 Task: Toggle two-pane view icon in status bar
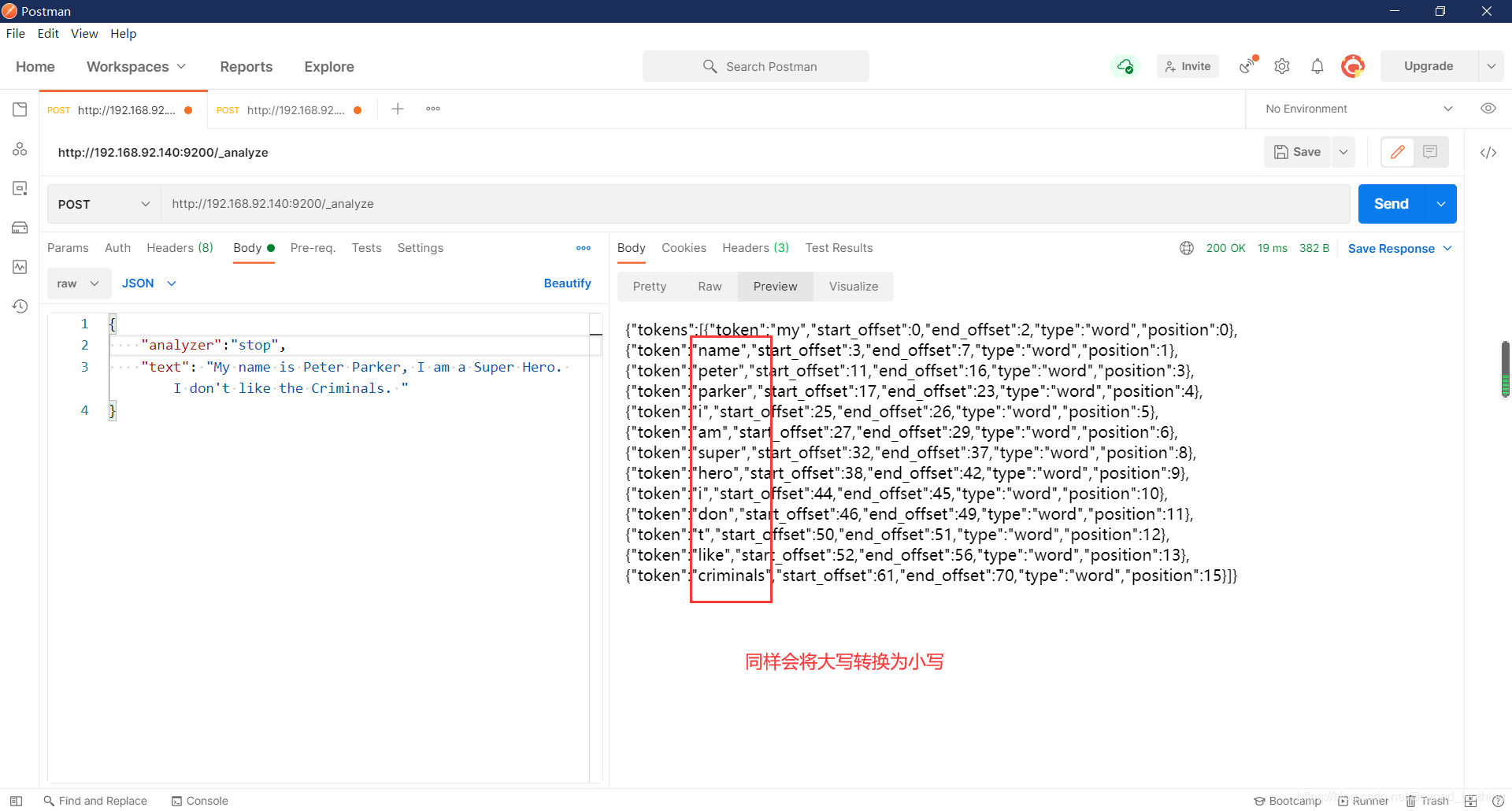[1470, 801]
